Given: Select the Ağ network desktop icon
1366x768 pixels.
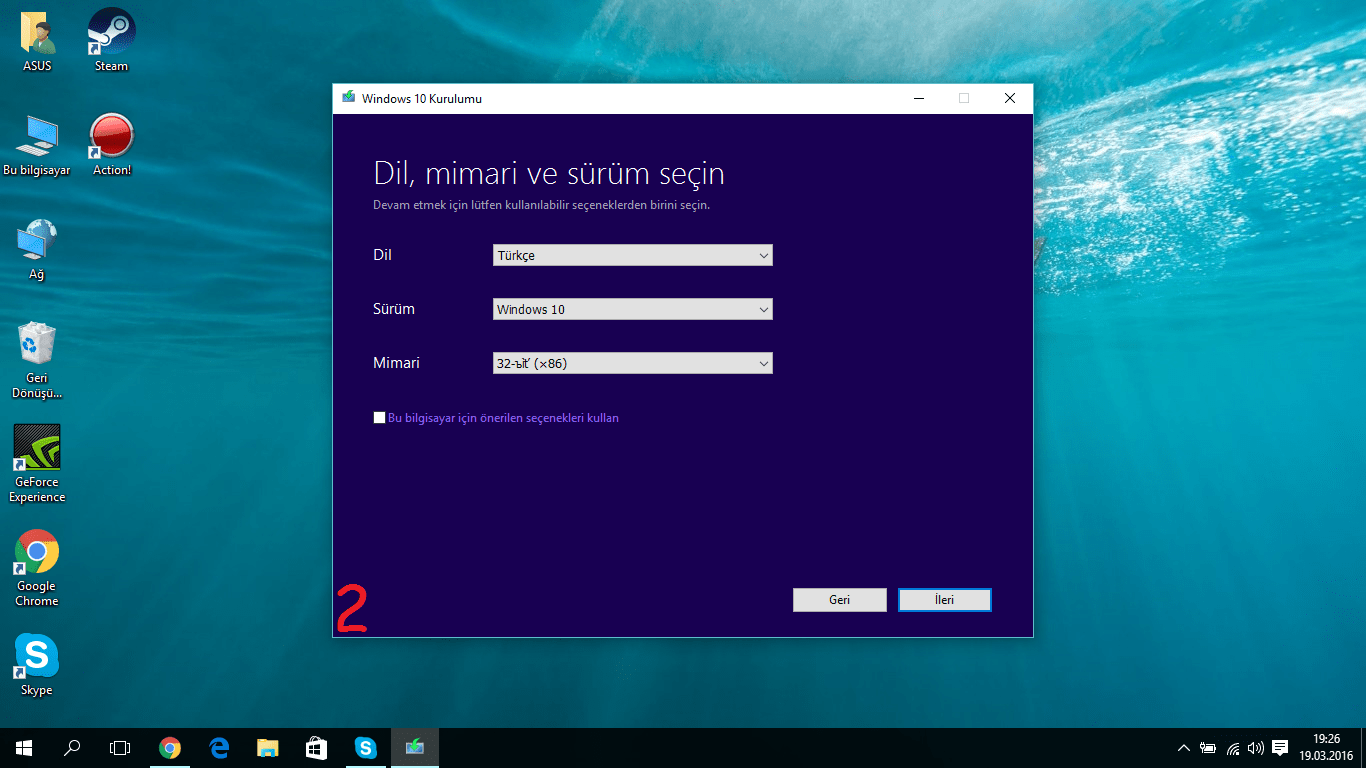Looking at the screenshot, I should [37, 250].
